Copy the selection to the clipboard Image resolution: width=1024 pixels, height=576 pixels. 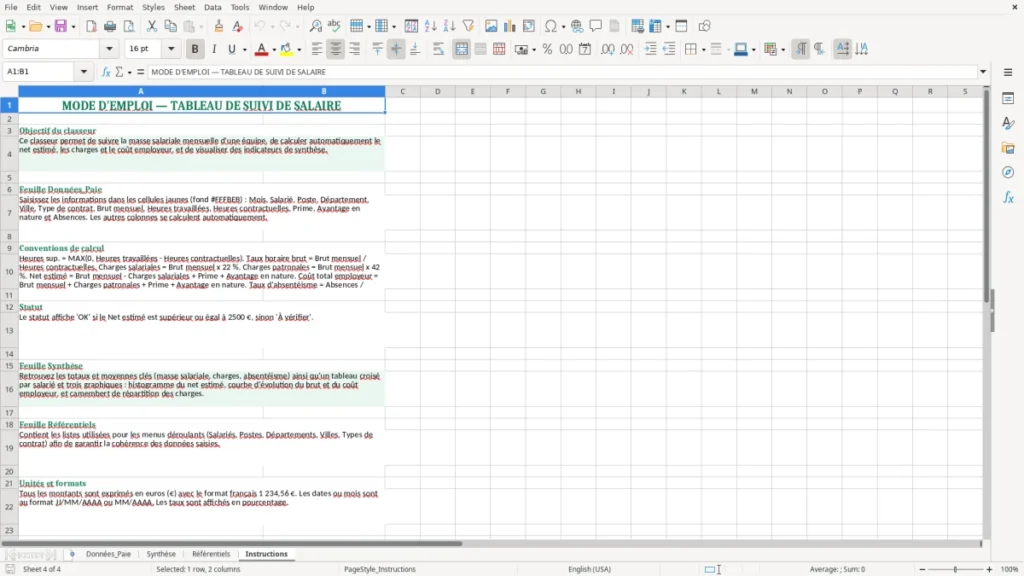click(x=170, y=26)
